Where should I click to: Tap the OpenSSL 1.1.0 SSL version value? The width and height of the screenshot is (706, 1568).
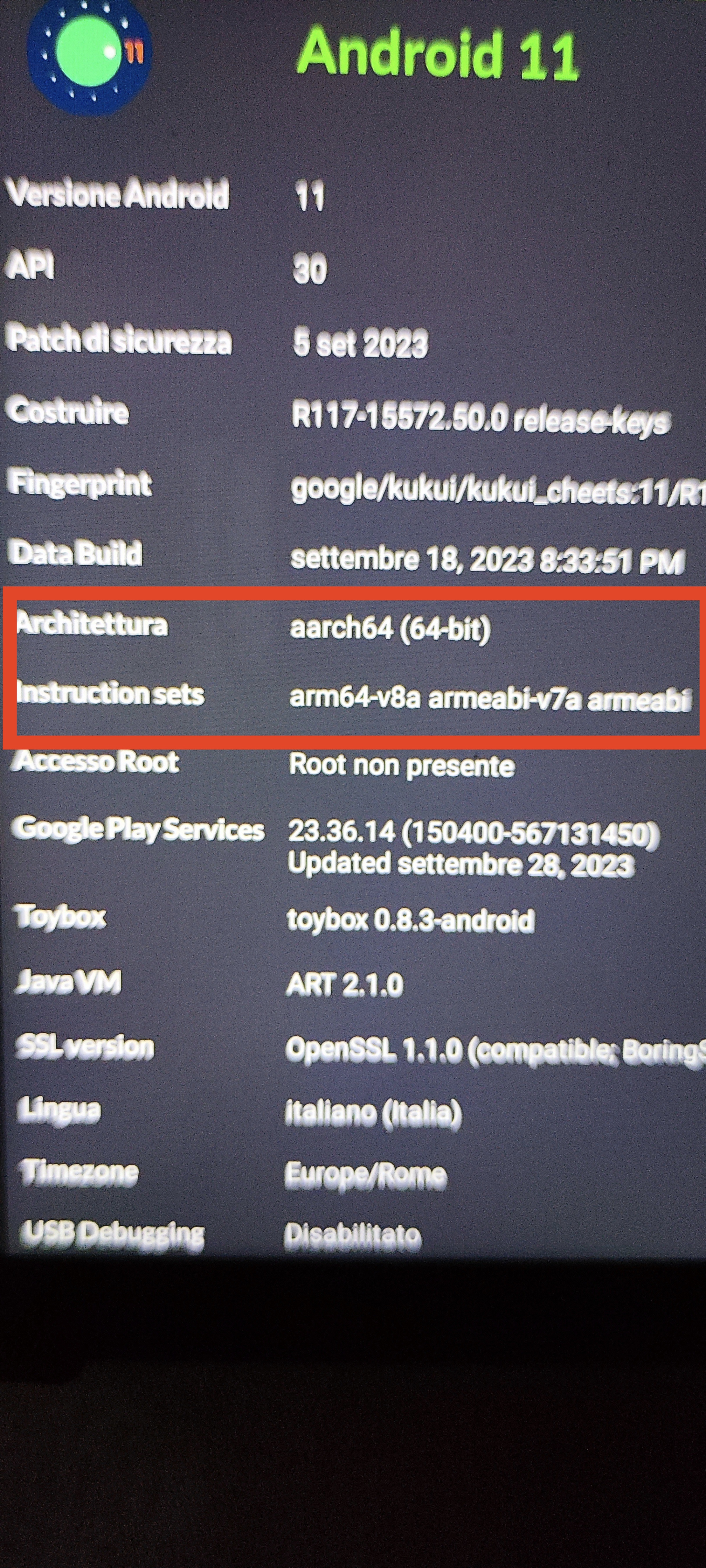(496, 1050)
